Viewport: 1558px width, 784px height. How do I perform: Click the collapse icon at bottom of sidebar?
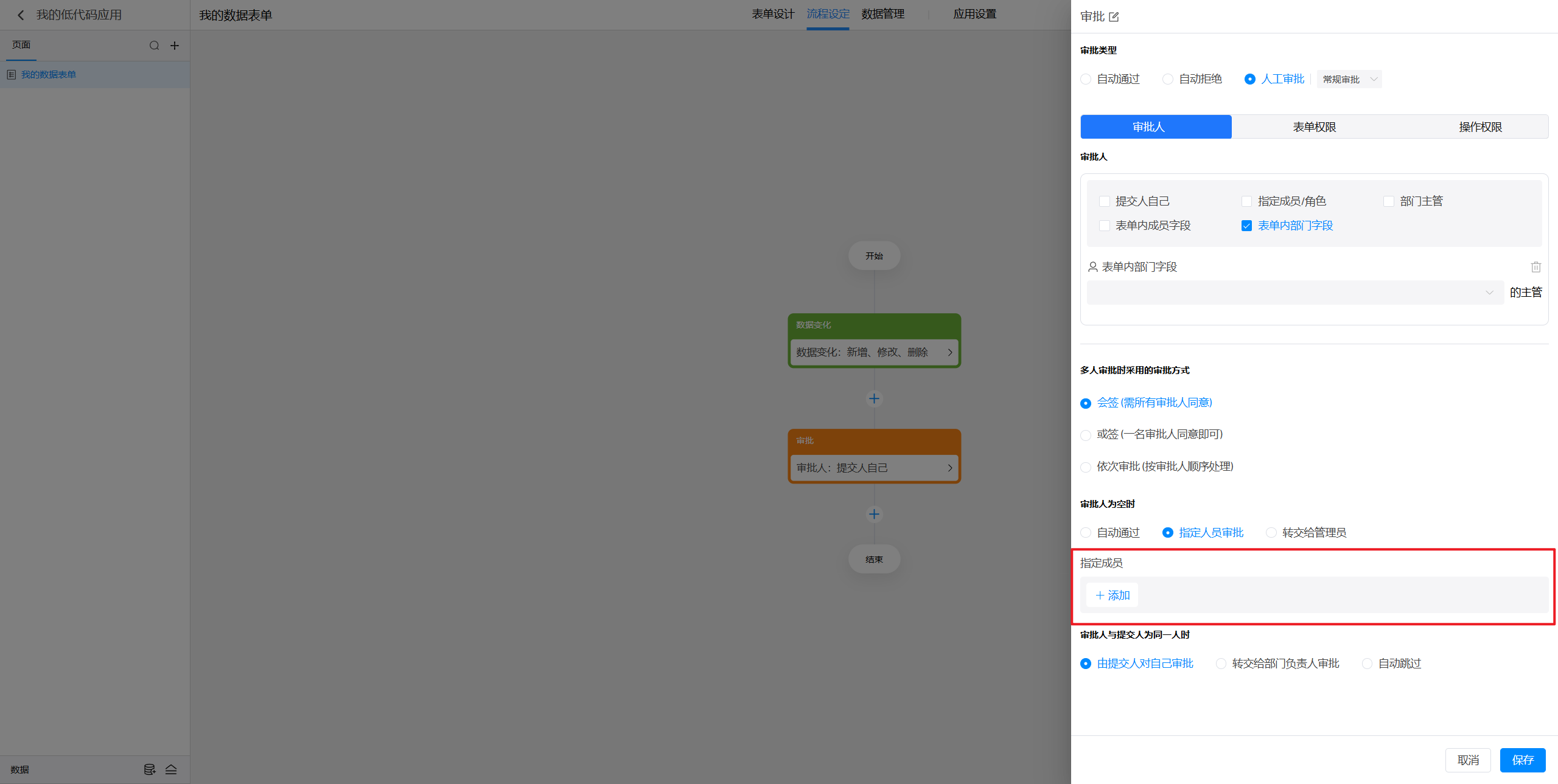171,769
